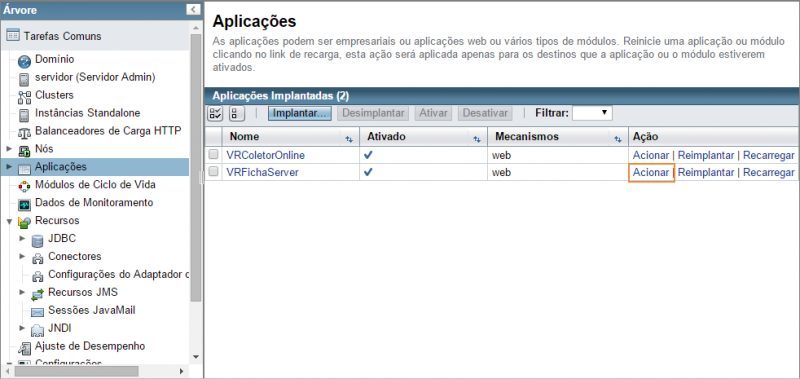Image resolution: width=800 pixels, height=379 pixels.
Task: Expand the Recursos JMS node
Action: pyautogui.click(x=22, y=292)
